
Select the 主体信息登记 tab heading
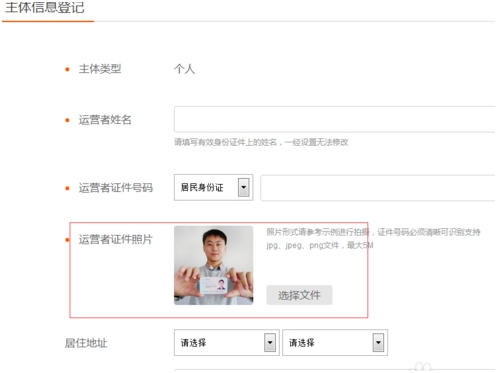(45, 8)
